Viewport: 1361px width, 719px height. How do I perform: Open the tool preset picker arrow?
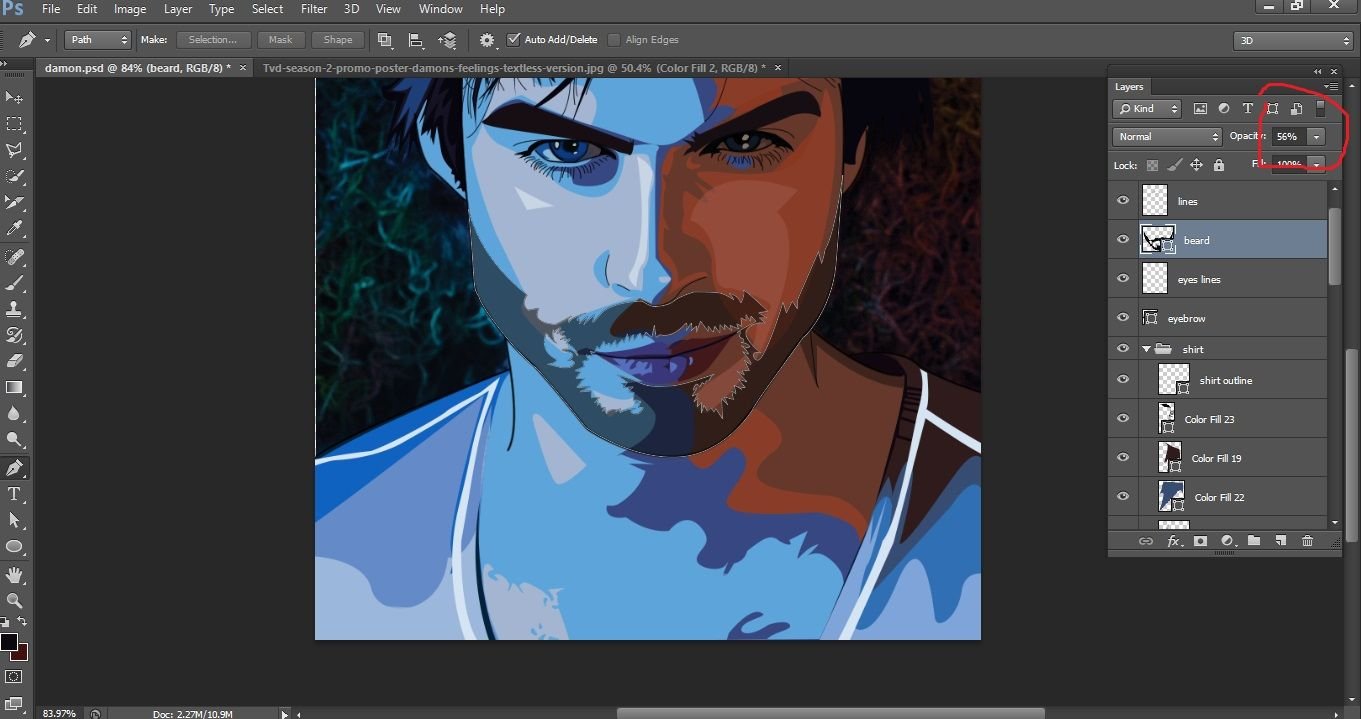click(x=47, y=41)
